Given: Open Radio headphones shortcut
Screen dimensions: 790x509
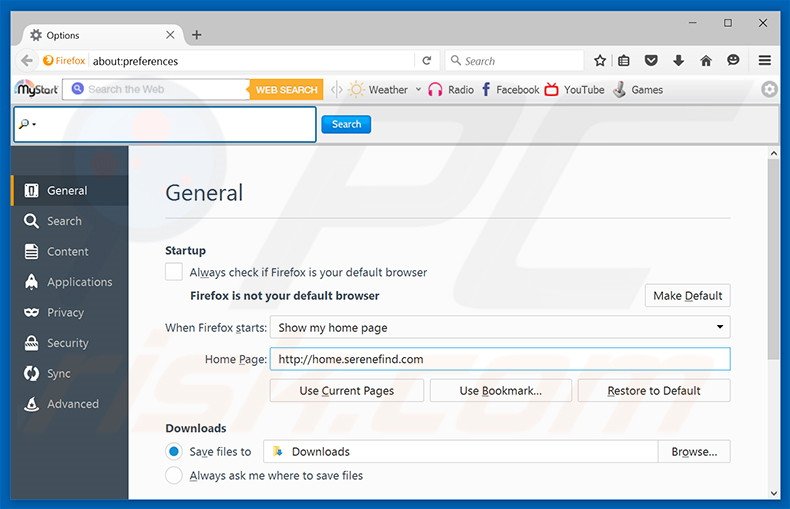Looking at the screenshot, I should (x=451, y=90).
